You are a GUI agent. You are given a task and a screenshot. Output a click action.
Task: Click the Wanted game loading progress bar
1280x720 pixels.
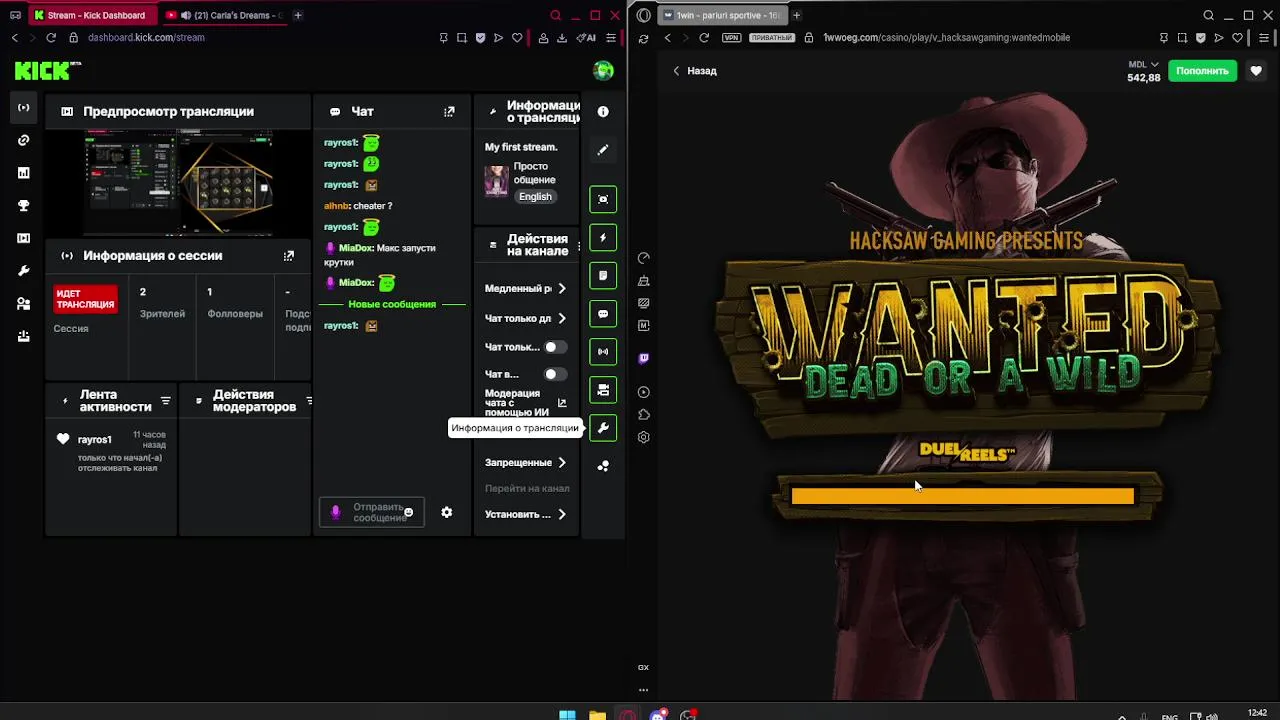click(x=962, y=496)
